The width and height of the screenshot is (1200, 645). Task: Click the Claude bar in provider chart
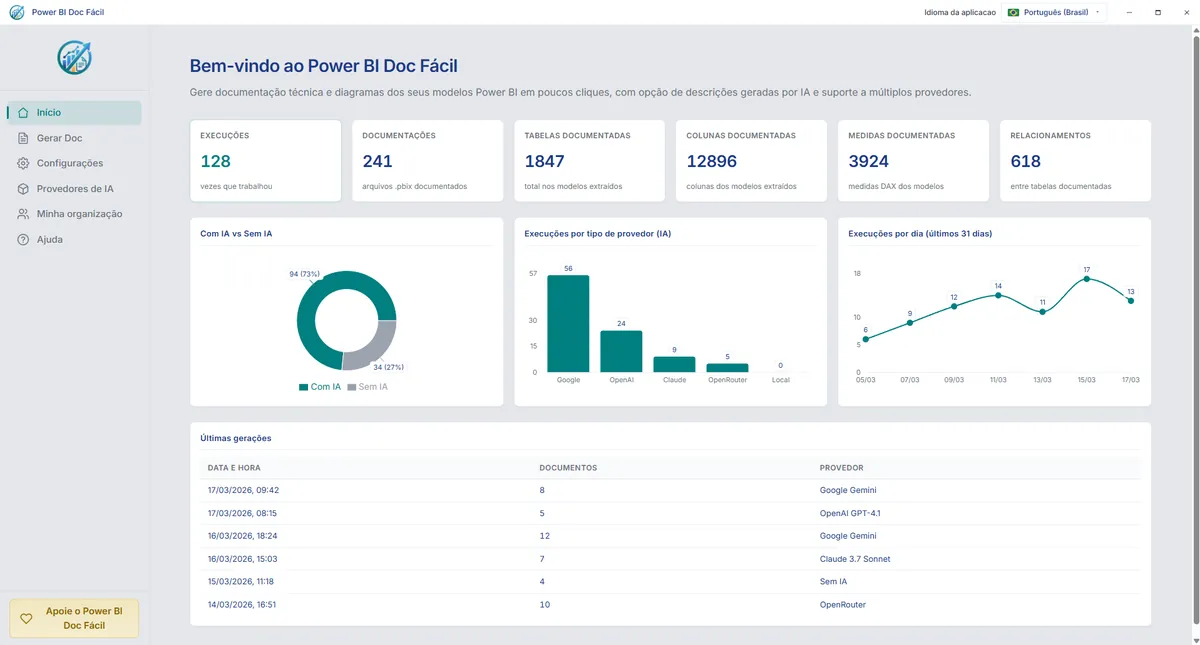[x=674, y=365]
